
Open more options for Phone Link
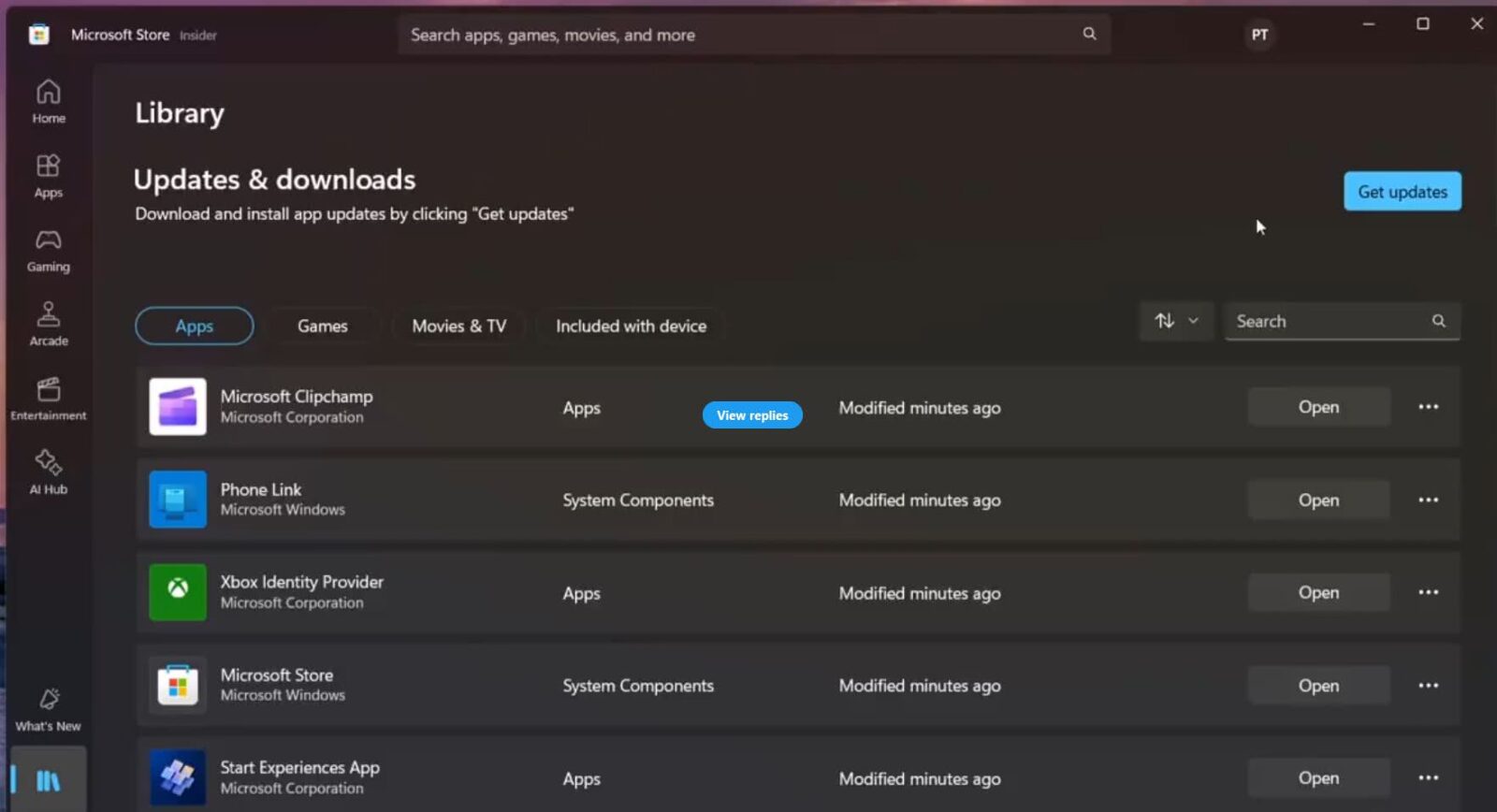1428,500
